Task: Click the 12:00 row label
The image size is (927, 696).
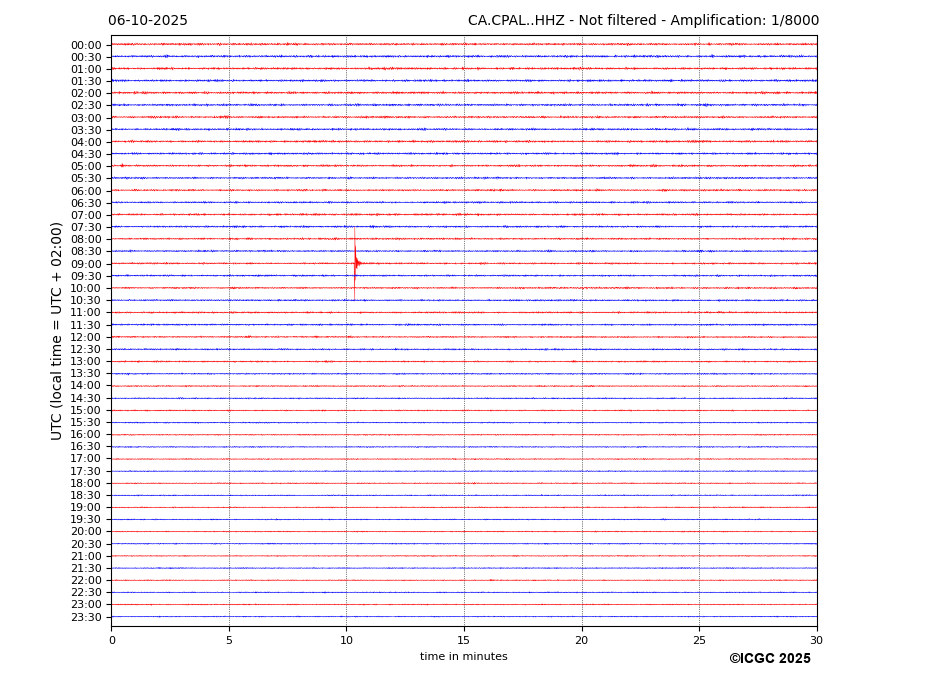Action: [86, 337]
